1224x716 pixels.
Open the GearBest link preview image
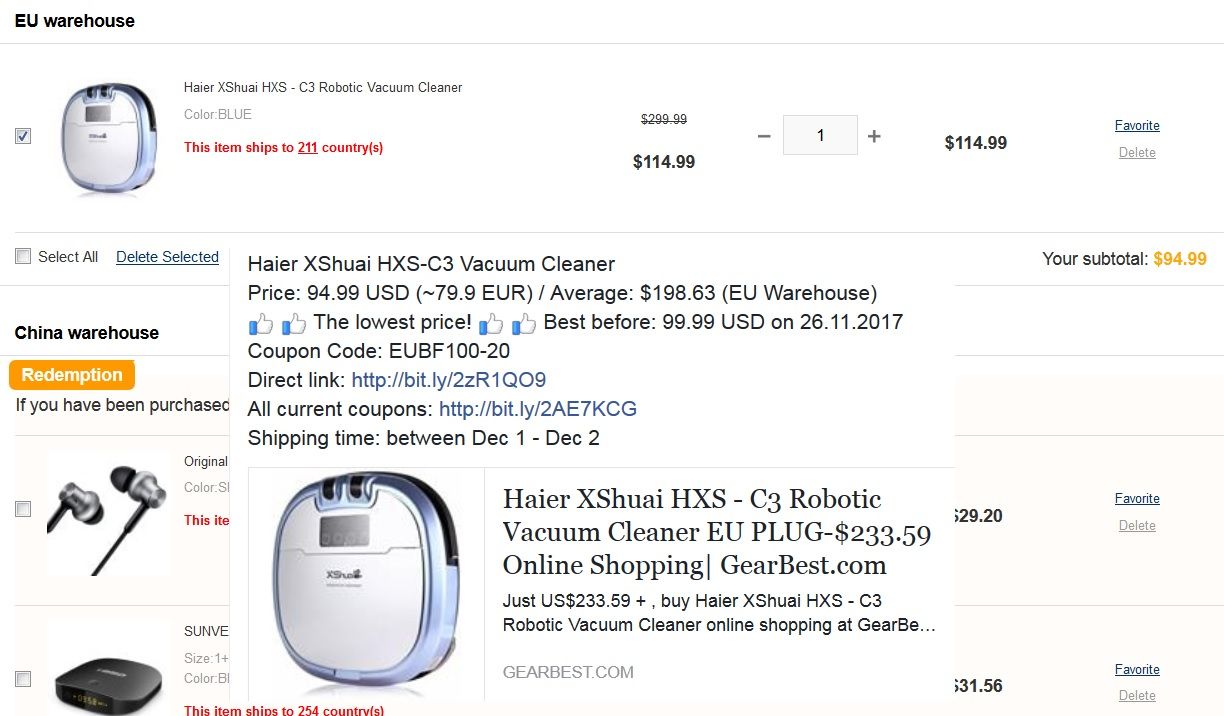tap(366, 583)
